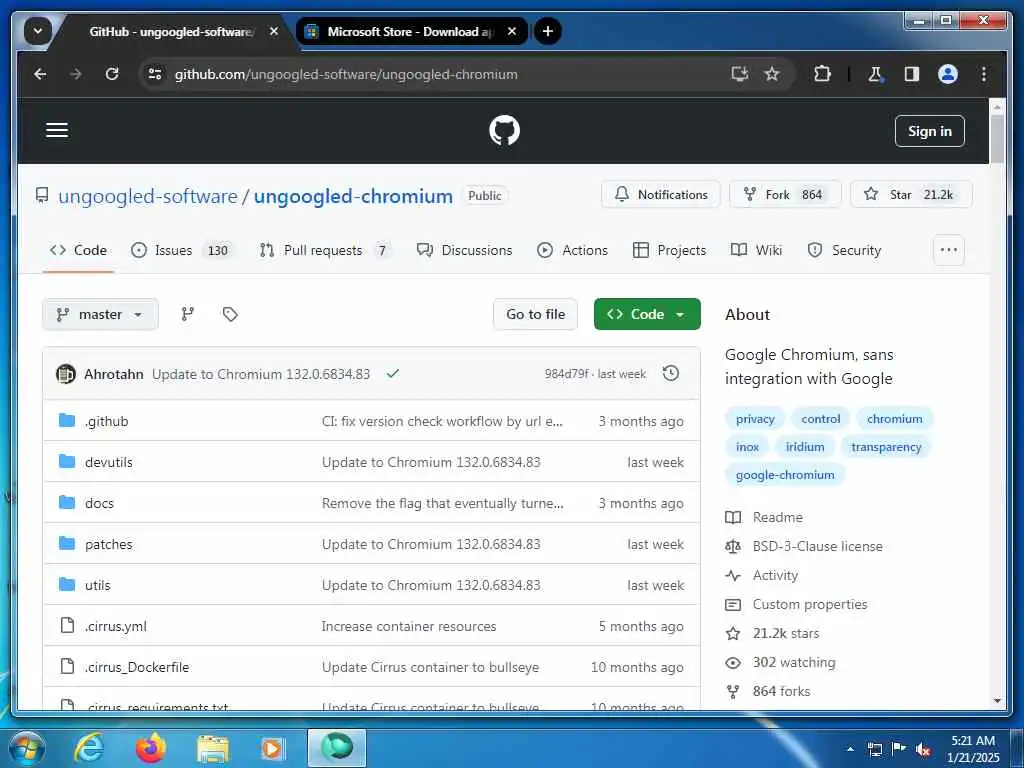Open the .github folder
Viewport: 1024px width, 768px height.
106,421
